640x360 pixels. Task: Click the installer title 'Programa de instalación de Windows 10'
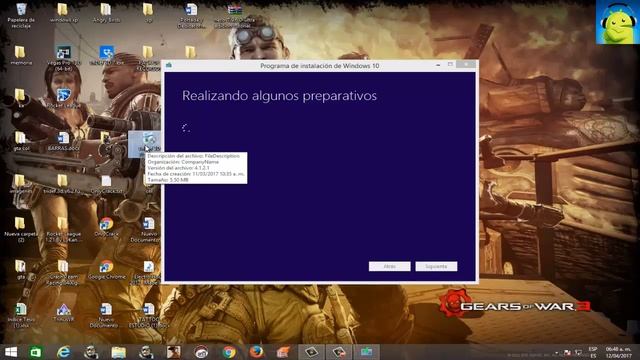(320, 66)
